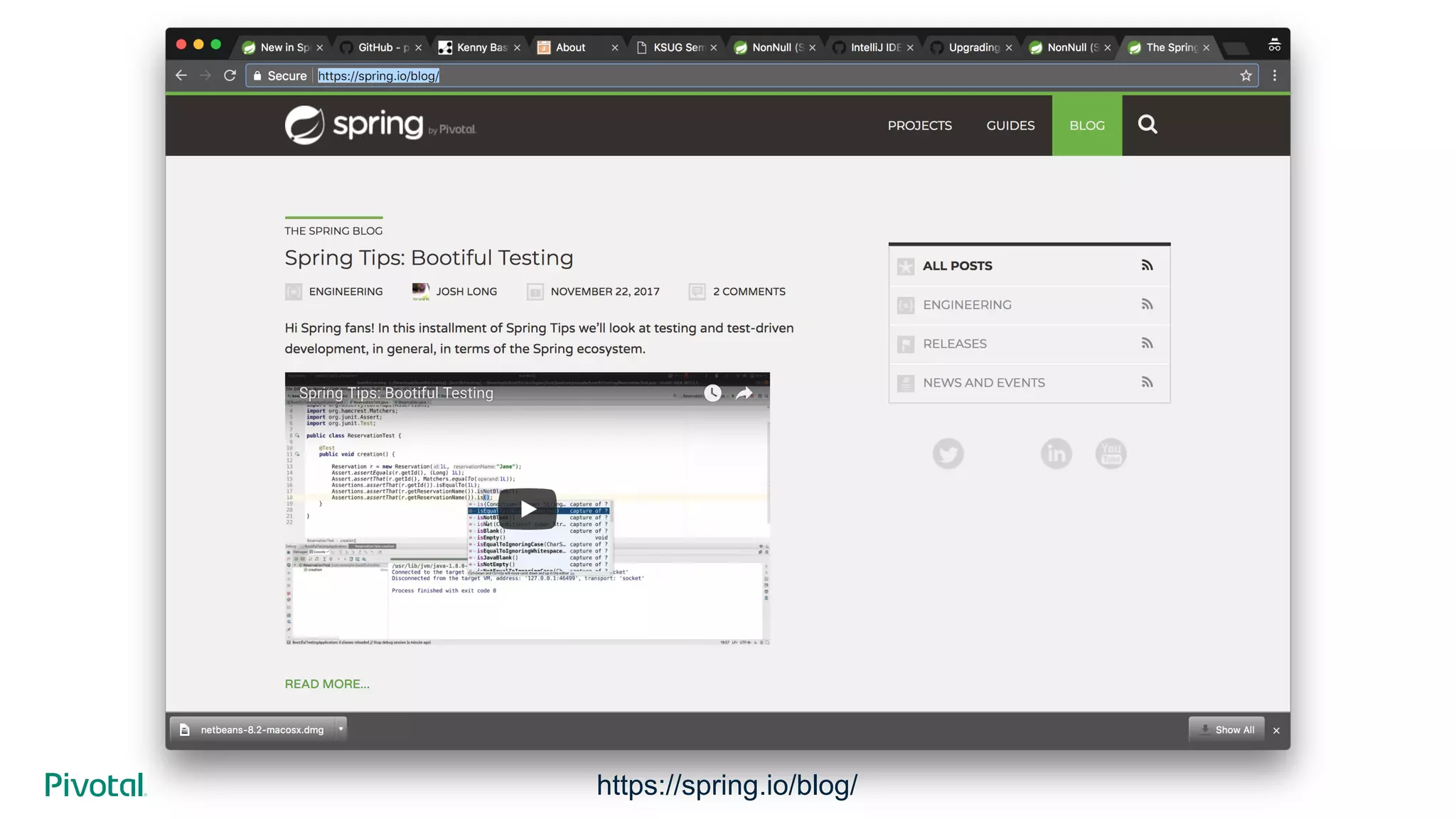Open Chrome three-dot menu
The height and width of the screenshot is (819, 1456).
pyautogui.click(x=1275, y=75)
